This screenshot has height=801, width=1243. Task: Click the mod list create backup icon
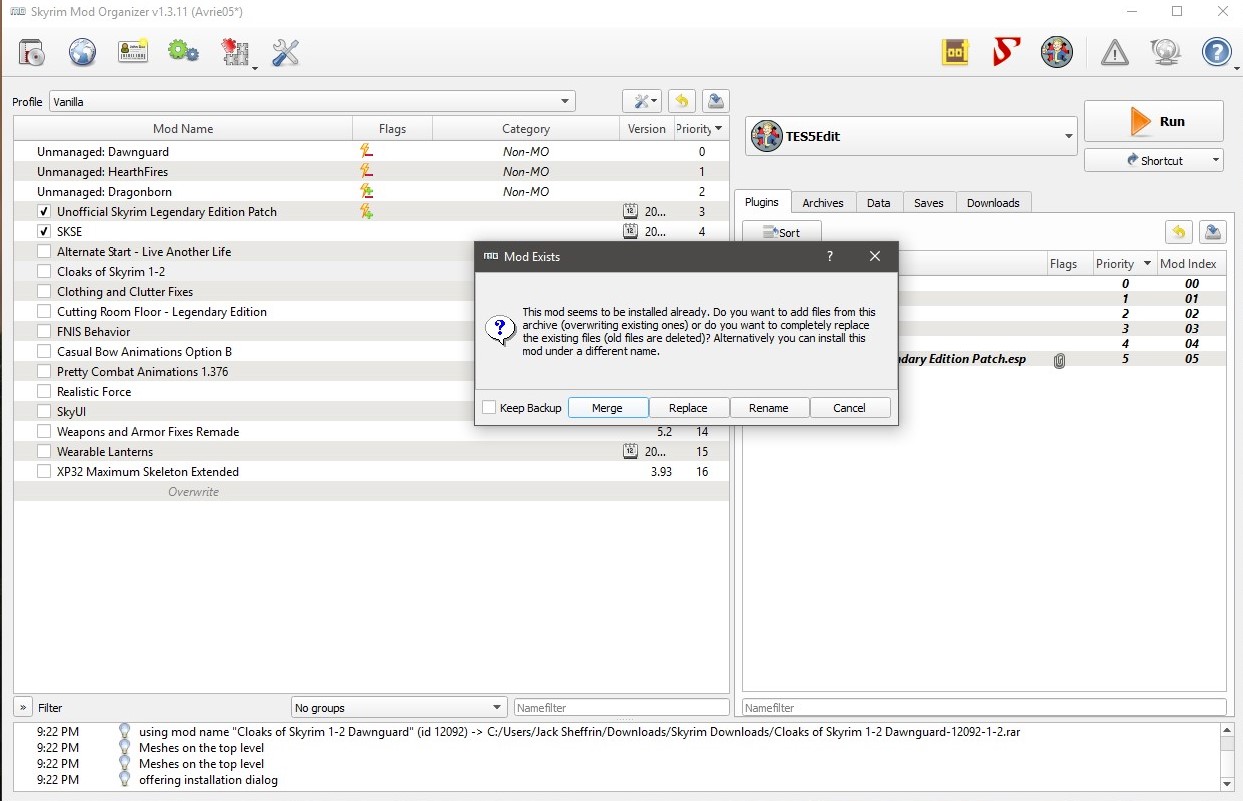tap(715, 101)
